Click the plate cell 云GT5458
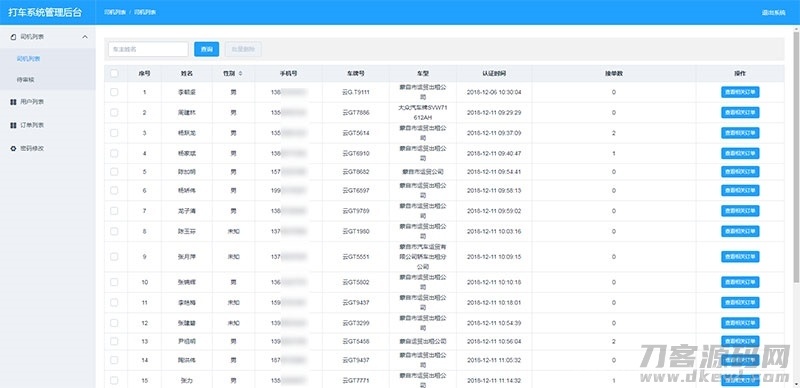The width and height of the screenshot is (800, 388). [356, 341]
